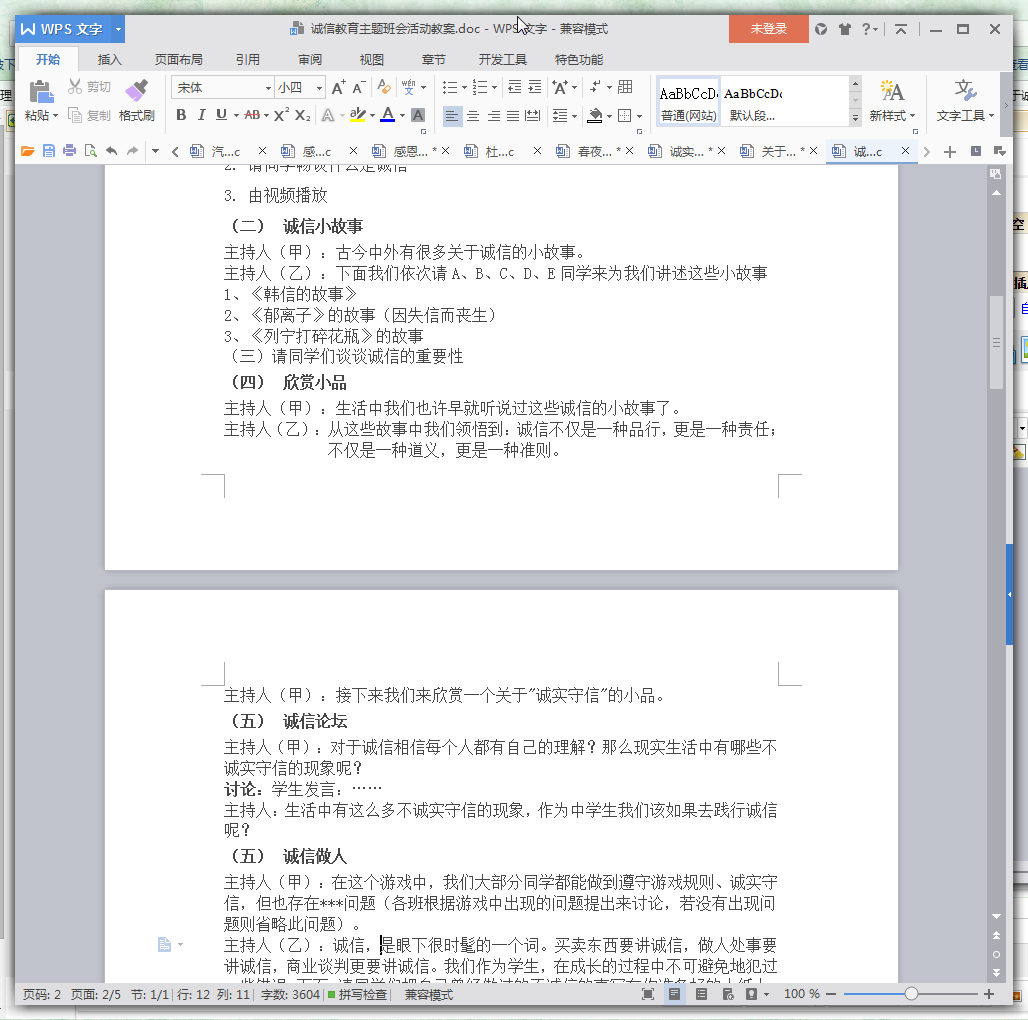
Task: Click the character shading A icon
Action: click(418, 115)
